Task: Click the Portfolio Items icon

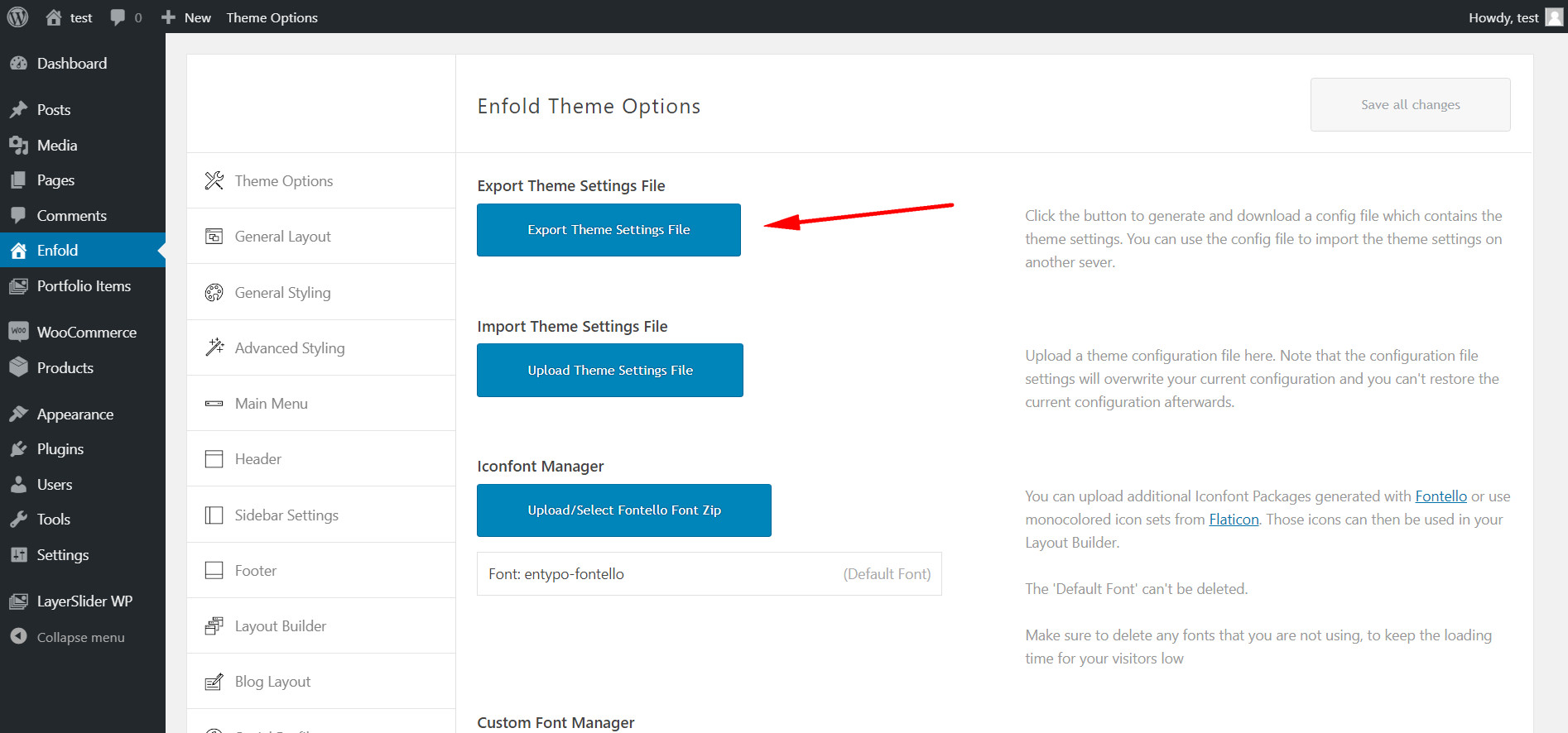Action: tap(18, 286)
